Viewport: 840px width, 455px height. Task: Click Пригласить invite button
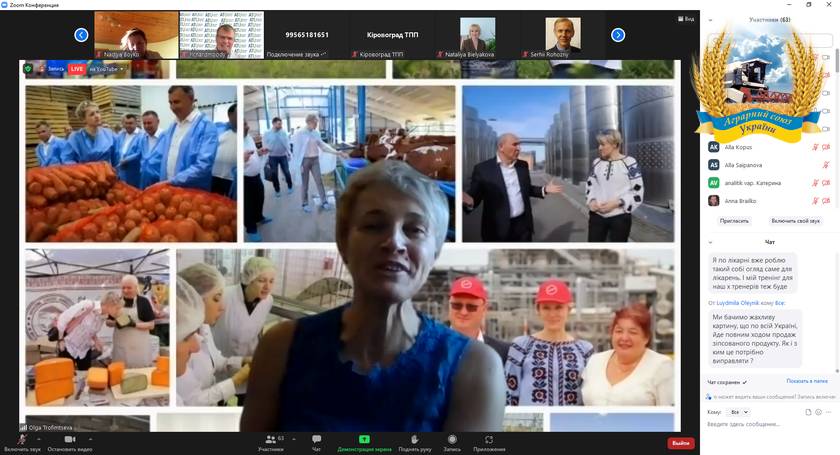(x=734, y=221)
